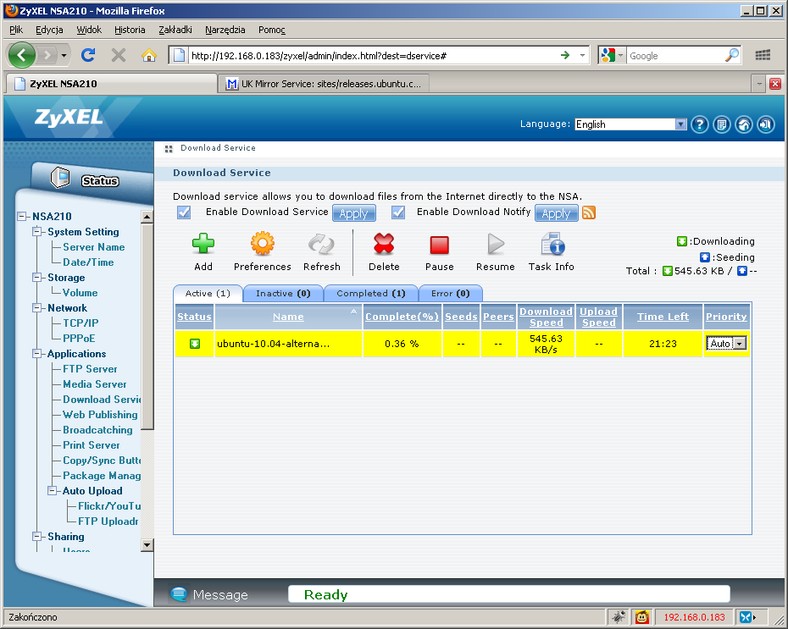
Task: Switch to the Completed (1) tab
Action: [370, 293]
